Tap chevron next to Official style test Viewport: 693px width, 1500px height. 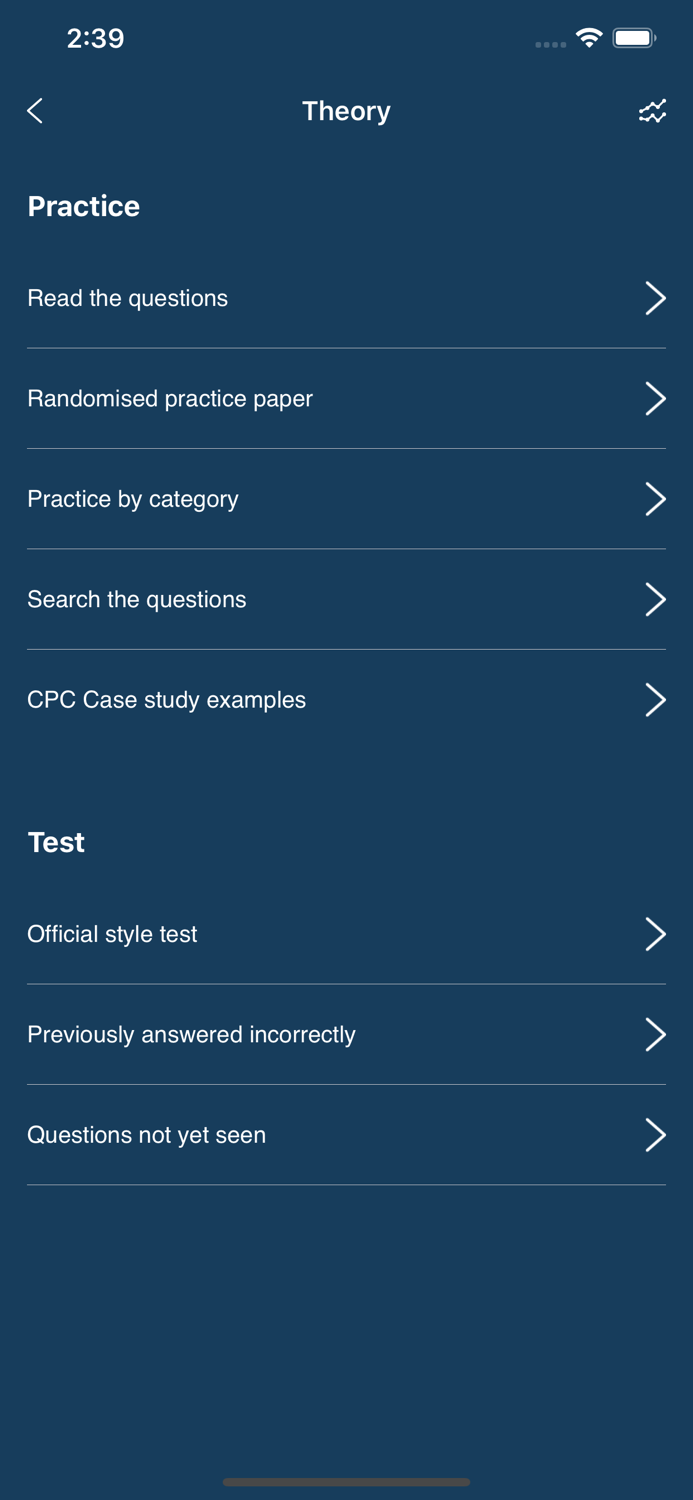point(655,934)
